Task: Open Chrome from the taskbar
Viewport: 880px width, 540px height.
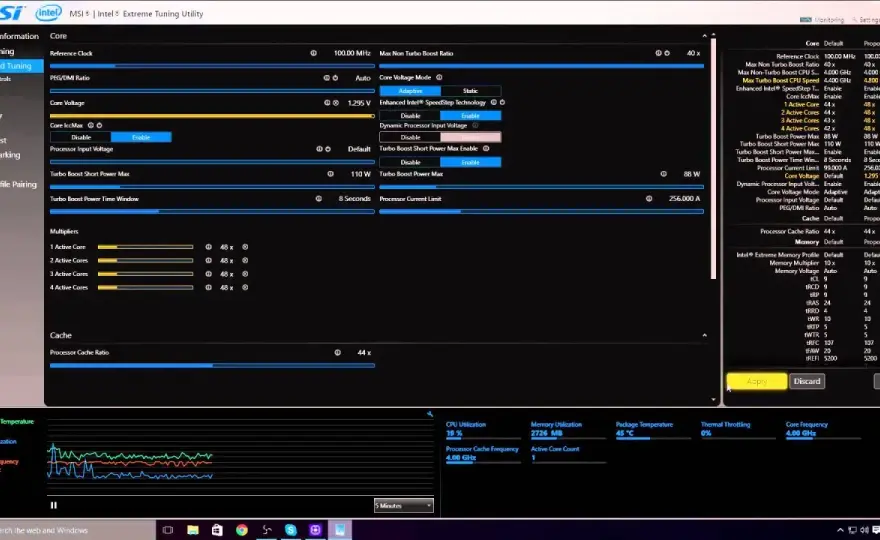Action: click(x=242, y=530)
